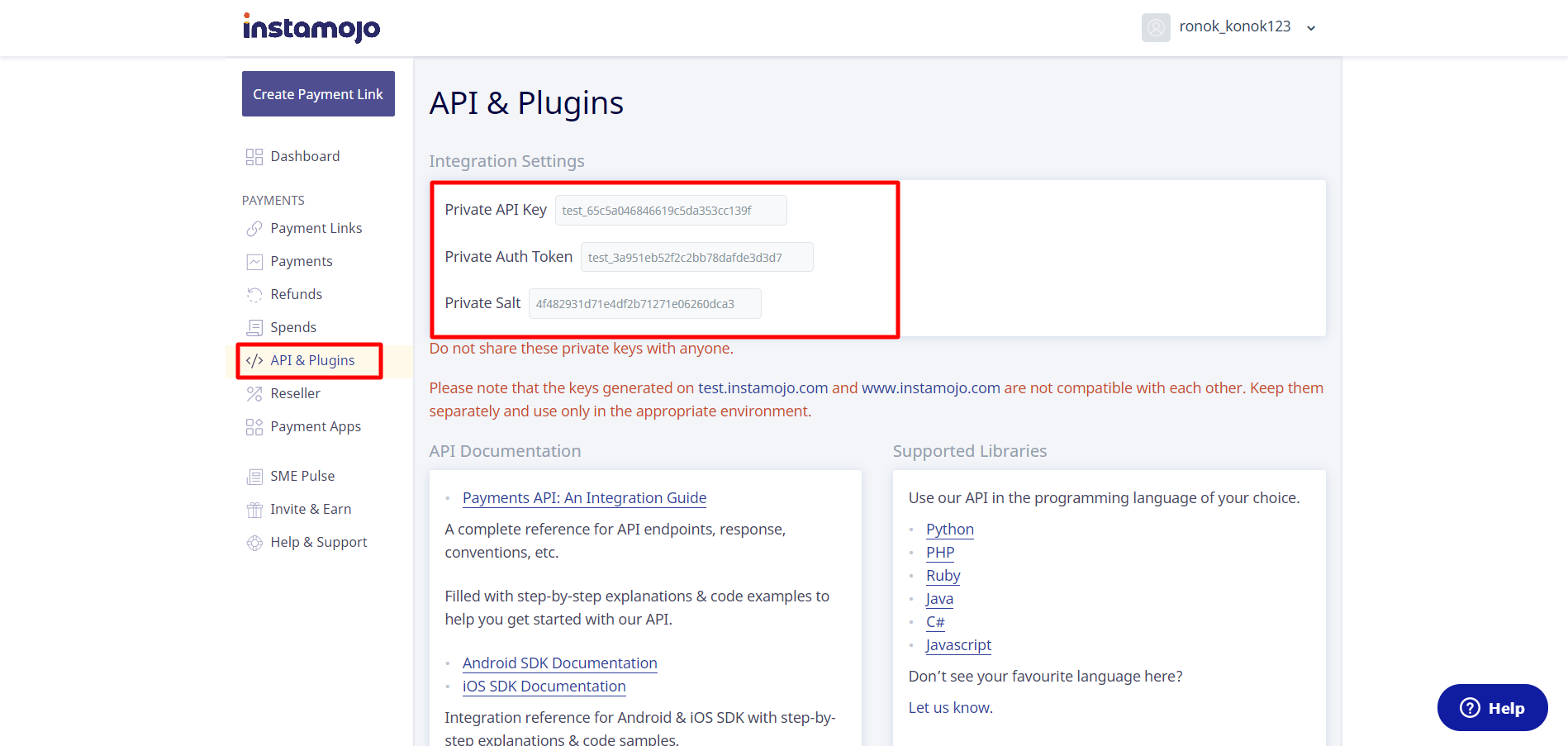The image size is (1568, 746).
Task: Click the Payment Links chain icon
Action: 254,229
